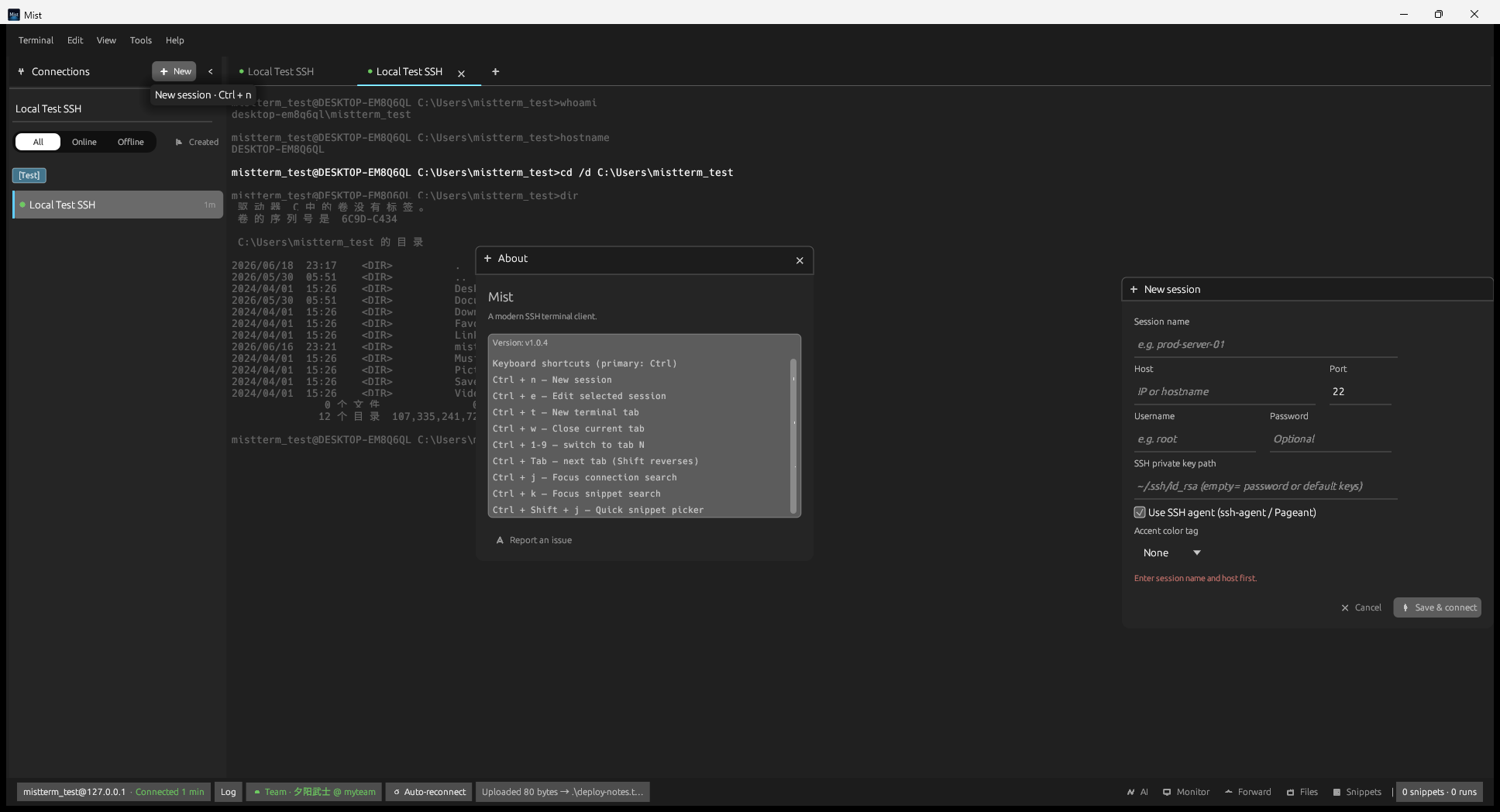The image size is (1500, 812).
Task: Click the whoami command line in terminal
Action: (414, 102)
